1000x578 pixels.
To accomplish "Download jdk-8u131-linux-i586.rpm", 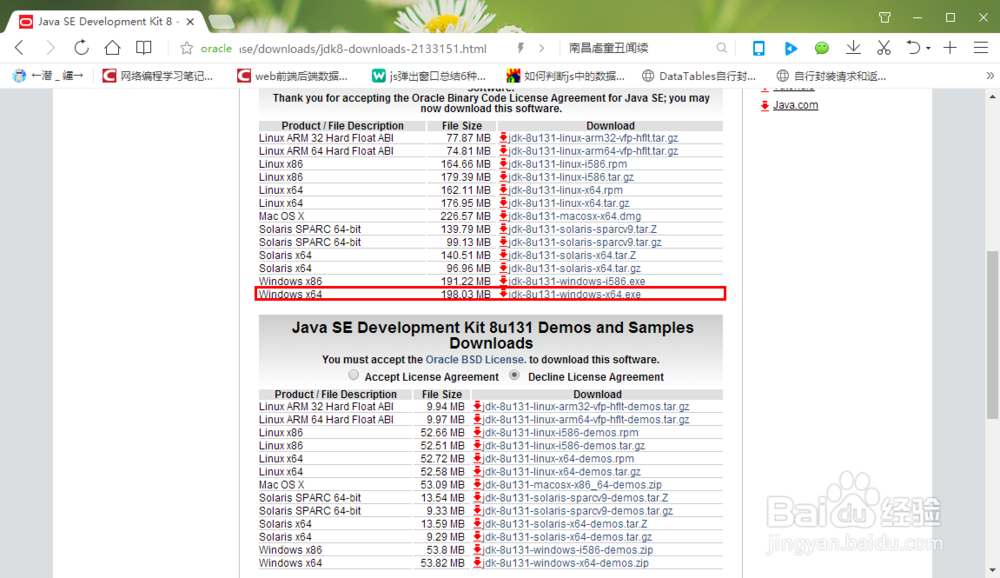I will tap(568, 164).
